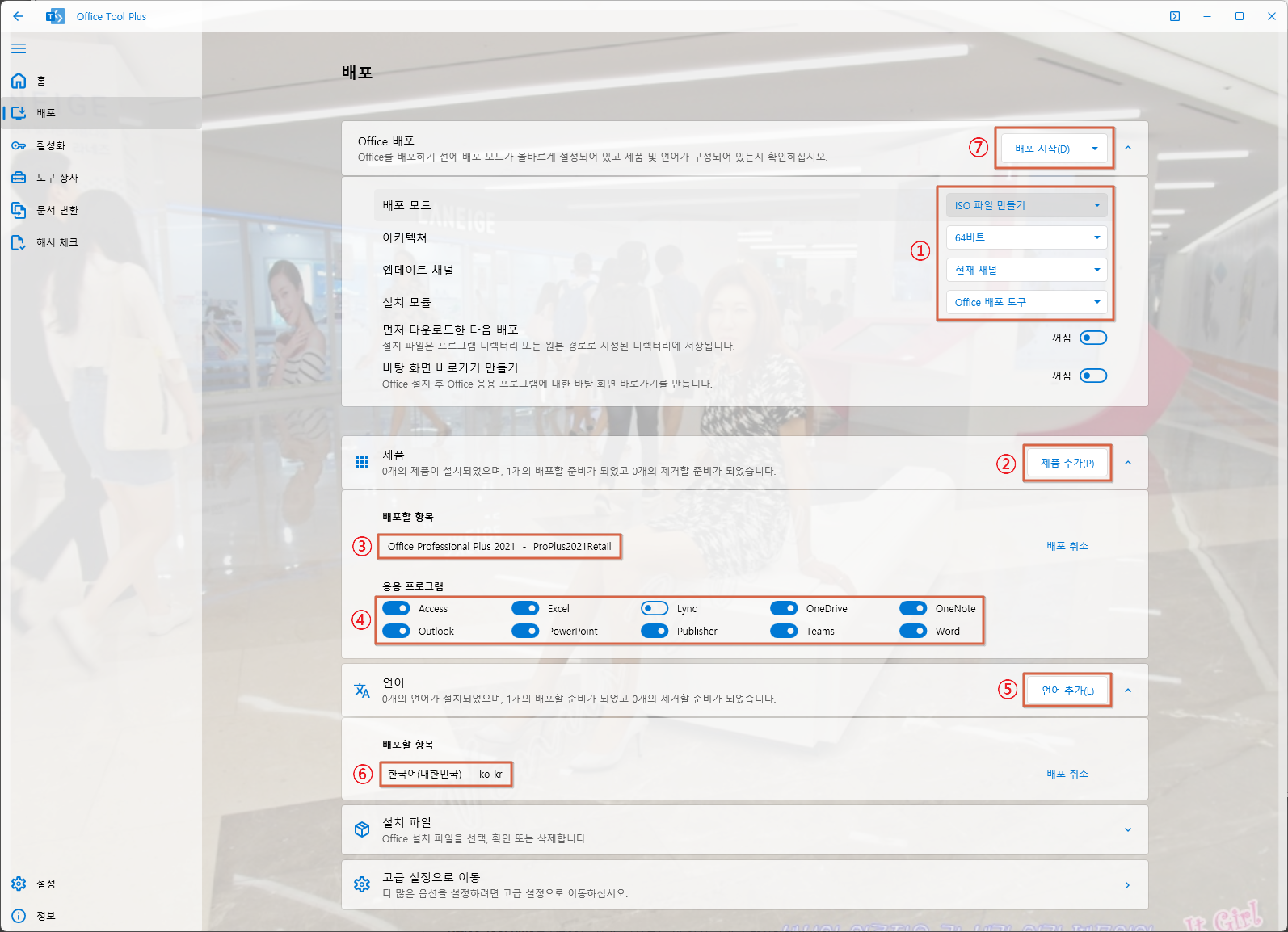The image size is (1288, 932).
Task: Click the 활성화 key icon in sidebar
Action: click(x=19, y=145)
